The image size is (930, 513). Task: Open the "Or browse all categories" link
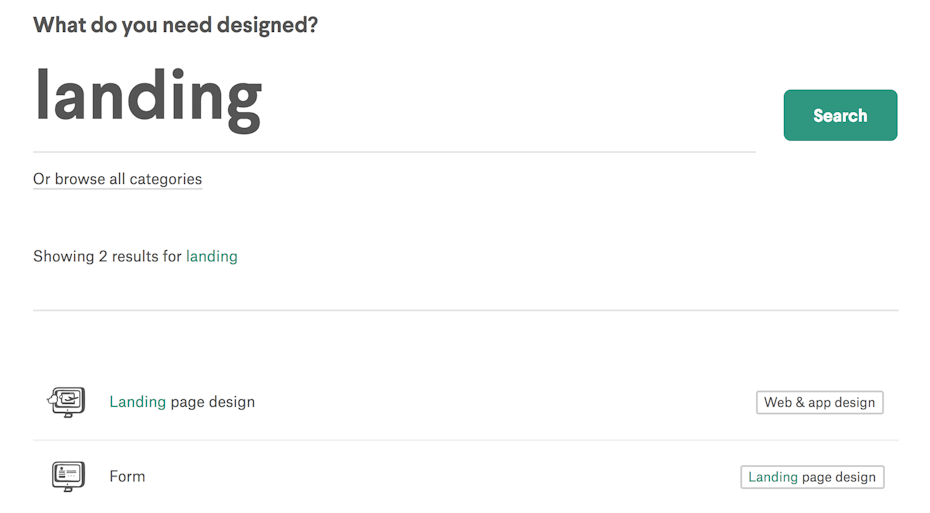tap(117, 180)
